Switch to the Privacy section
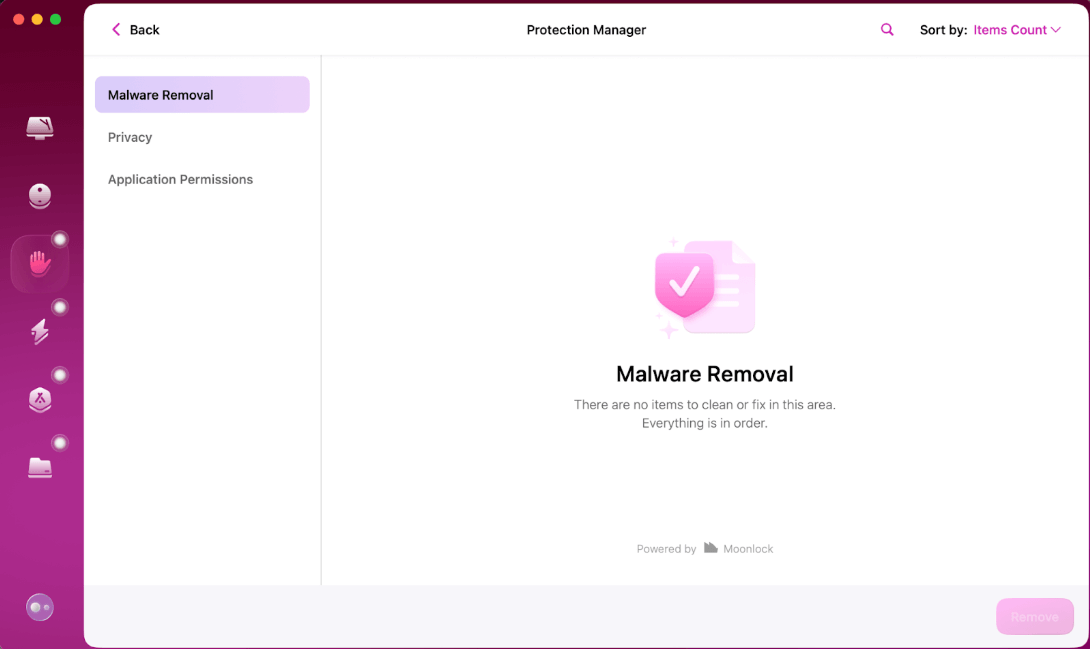Viewport: 1090px width, 650px height. pyautogui.click(x=130, y=137)
